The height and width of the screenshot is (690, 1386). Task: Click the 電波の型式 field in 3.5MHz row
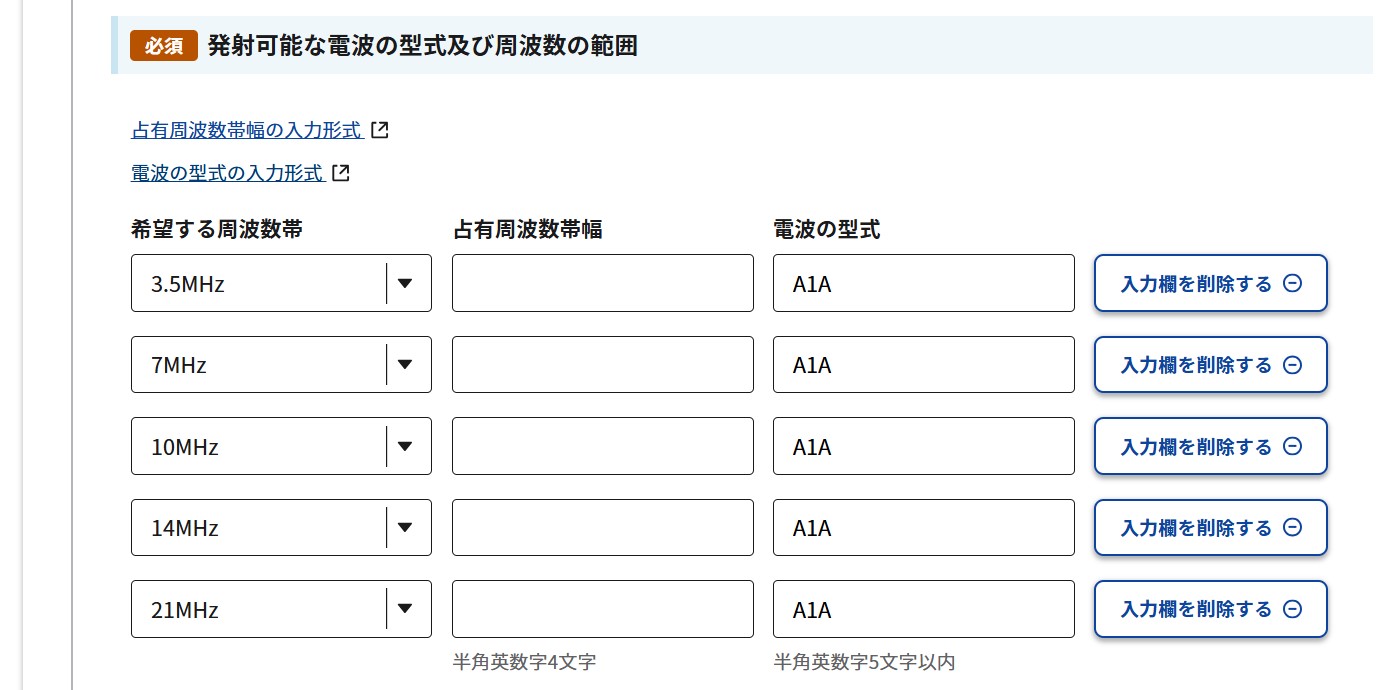[923, 283]
